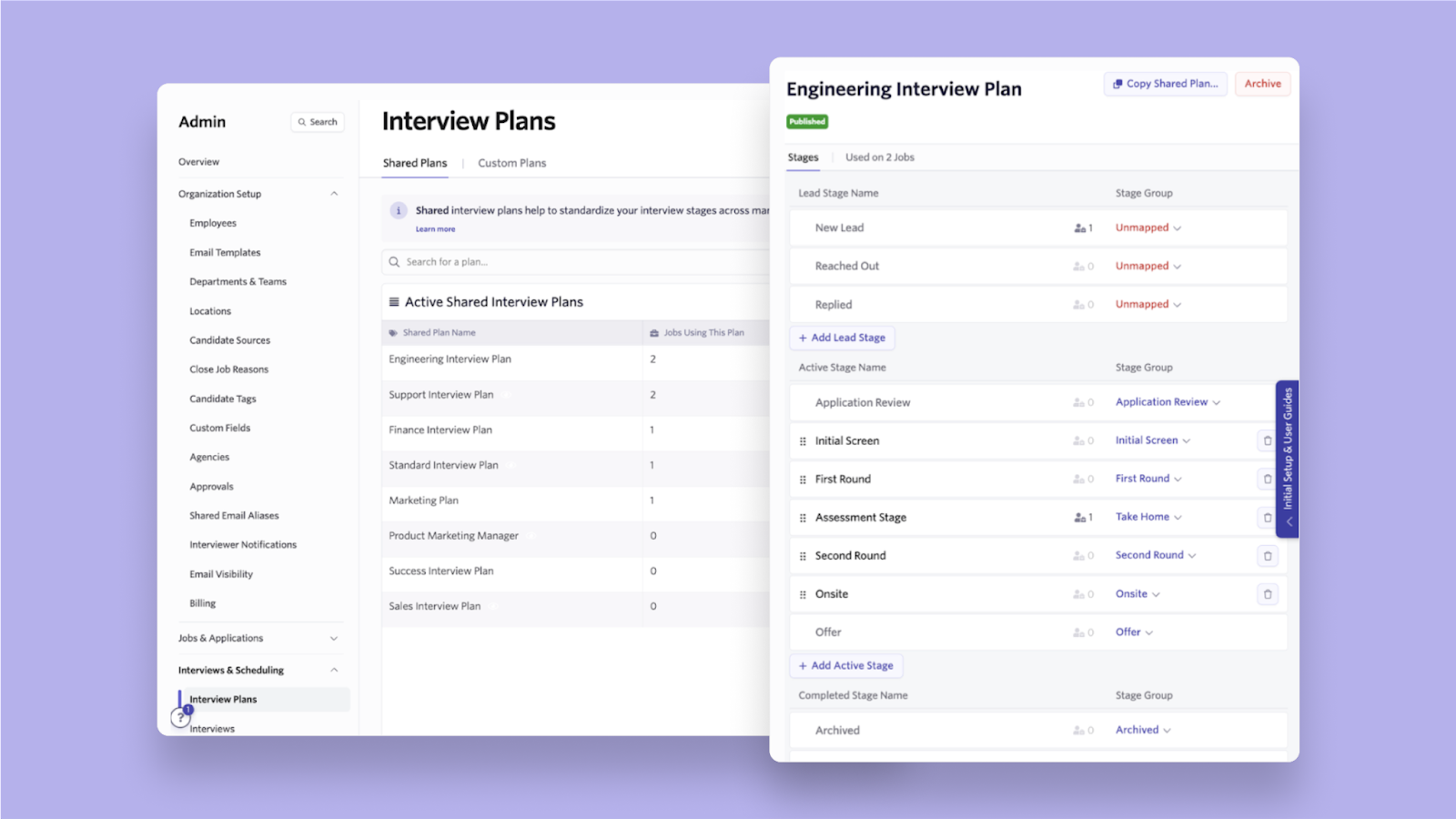Collapse the Organization Setup section
Screen dimensions: 1456x819
click(334, 194)
